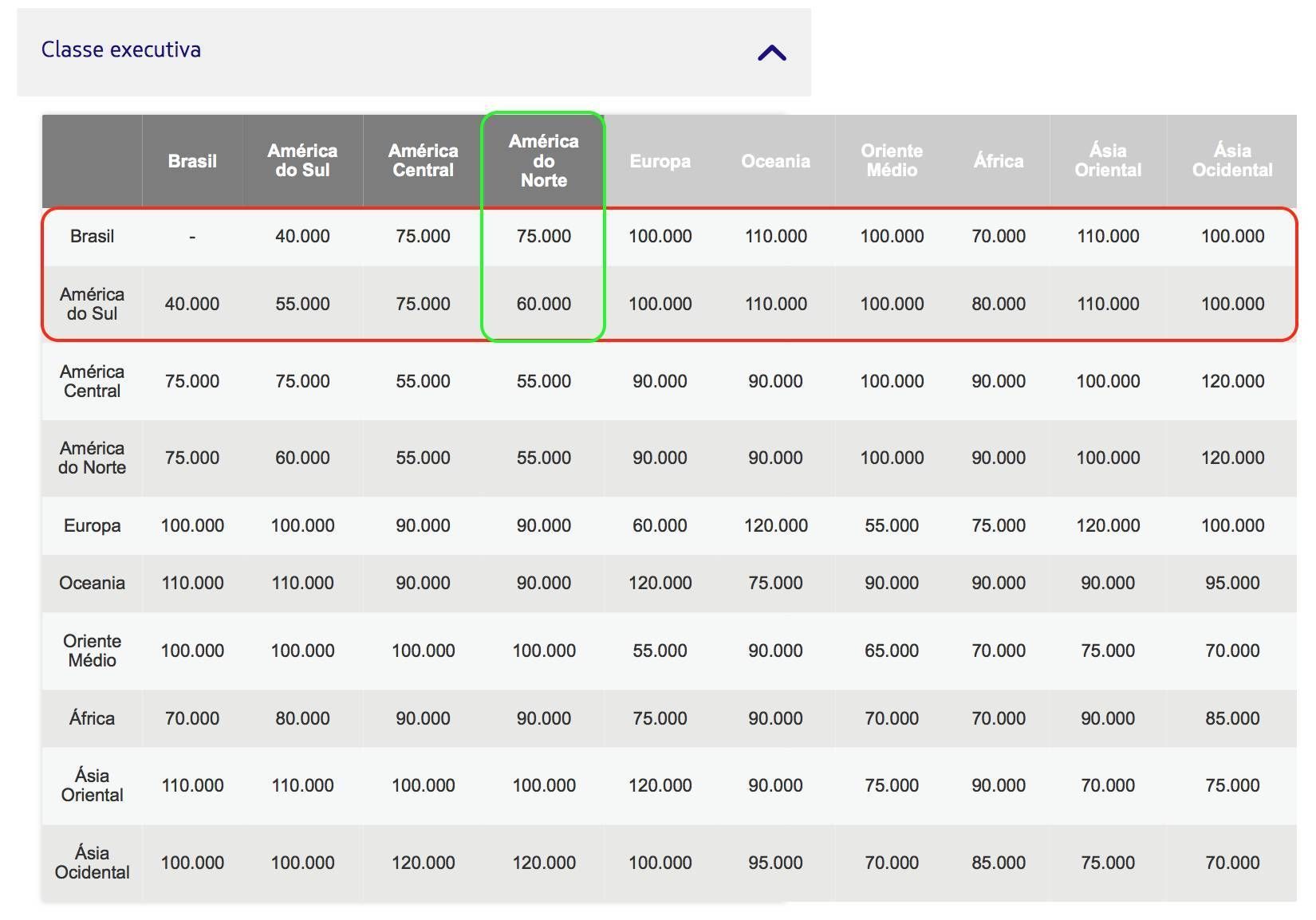Select 95.000 in Oceania row, Ásia Ocidental column
This screenshot has height=920, width=1316.
click(1232, 583)
